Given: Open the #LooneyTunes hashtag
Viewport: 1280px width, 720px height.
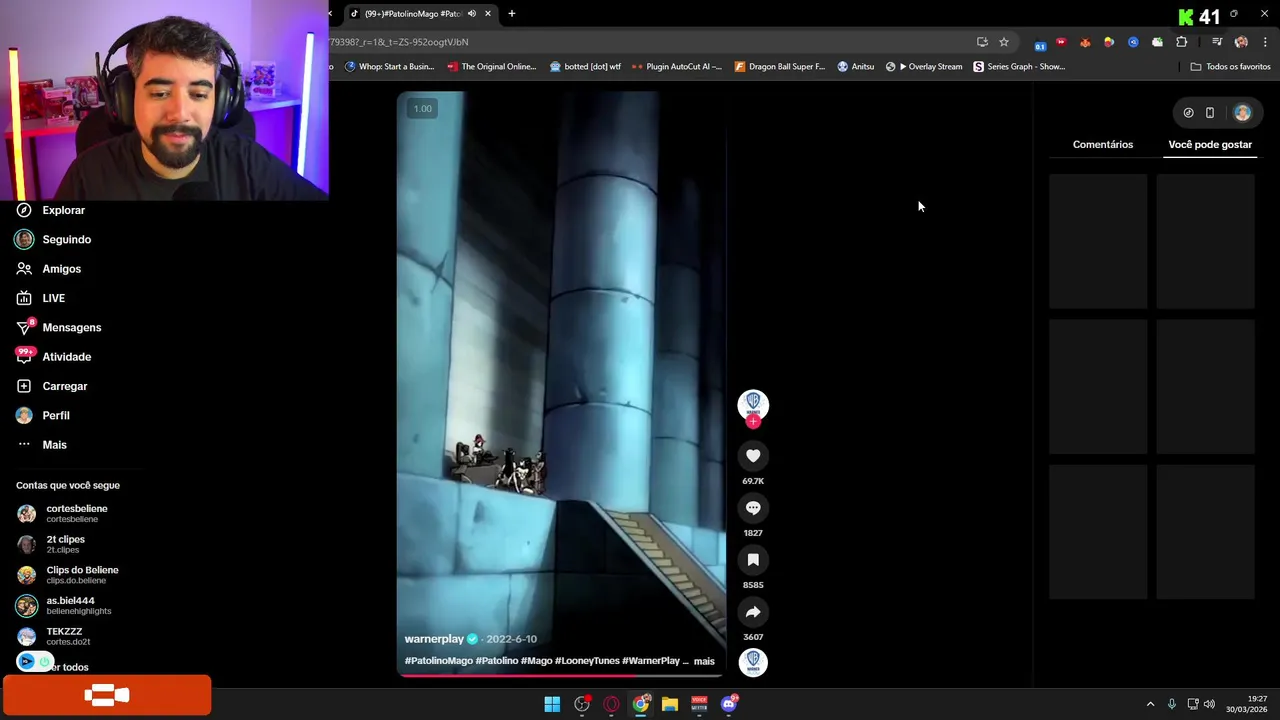Looking at the screenshot, I should click(587, 661).
